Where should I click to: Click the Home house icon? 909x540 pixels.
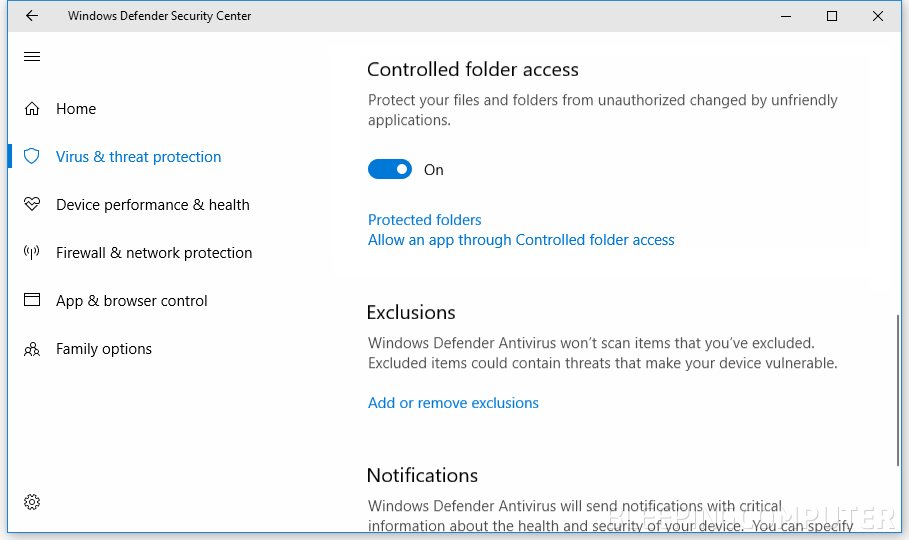[32, 109]
